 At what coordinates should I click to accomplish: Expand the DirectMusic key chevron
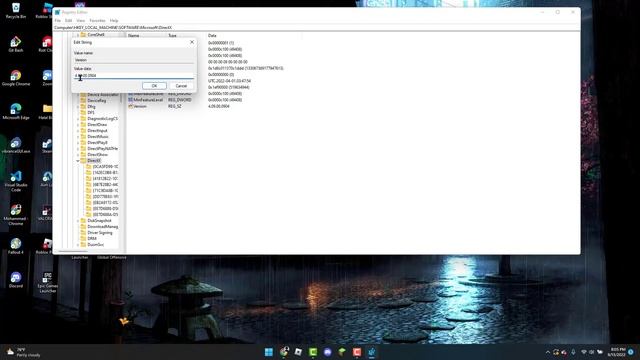point(78,137)
